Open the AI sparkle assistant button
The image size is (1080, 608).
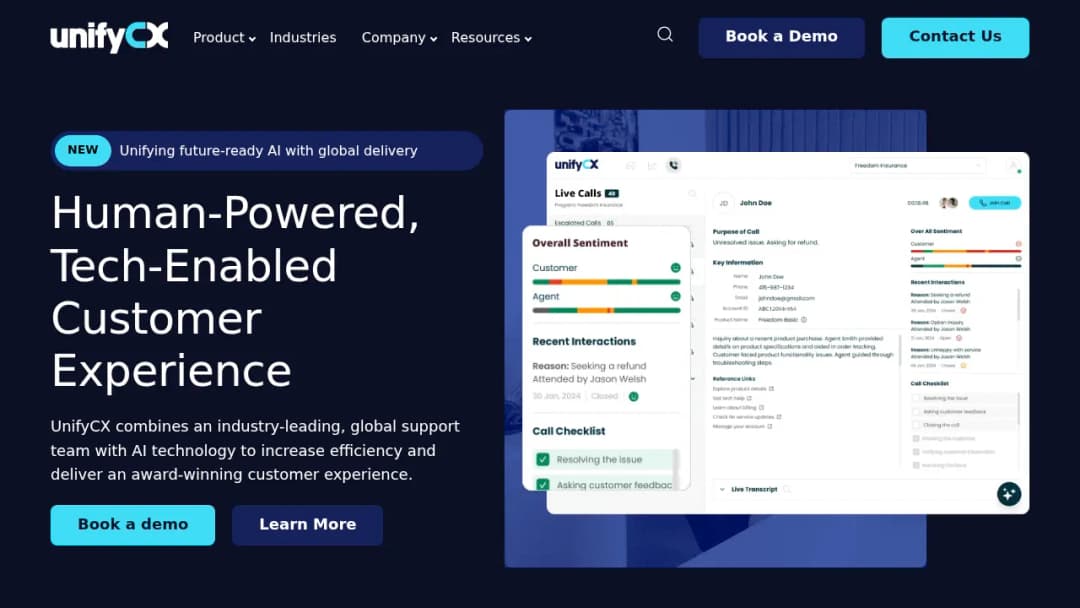[x=1009, y=494]
